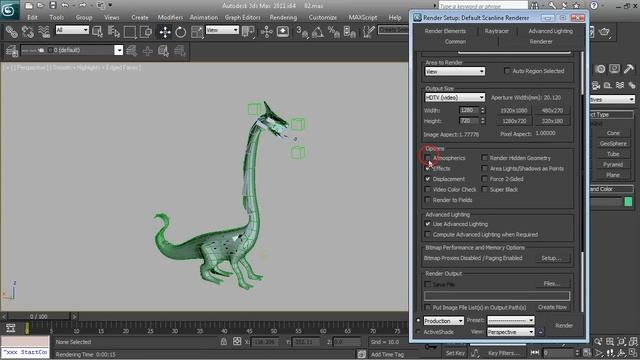Open the Select by Name list tool
This screenshot has height=360, width=640.
pyautogui.click(x=113, y=31)
